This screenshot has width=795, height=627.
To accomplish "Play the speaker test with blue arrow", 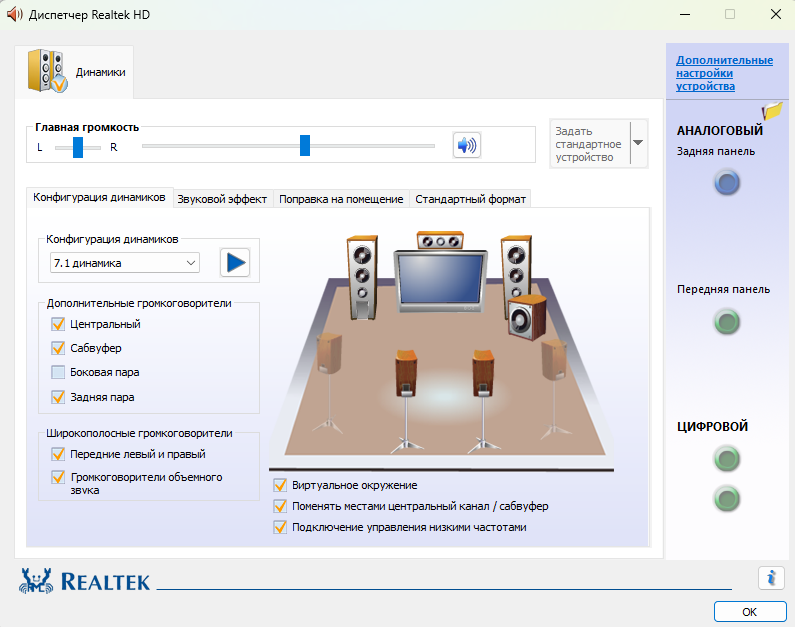I will coord(235,263).
